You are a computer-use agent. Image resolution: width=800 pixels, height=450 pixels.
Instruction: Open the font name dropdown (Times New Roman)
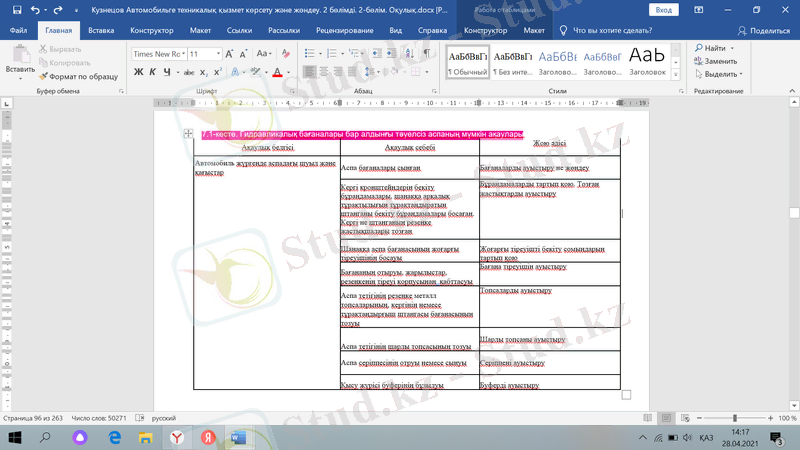pos(157,54)
